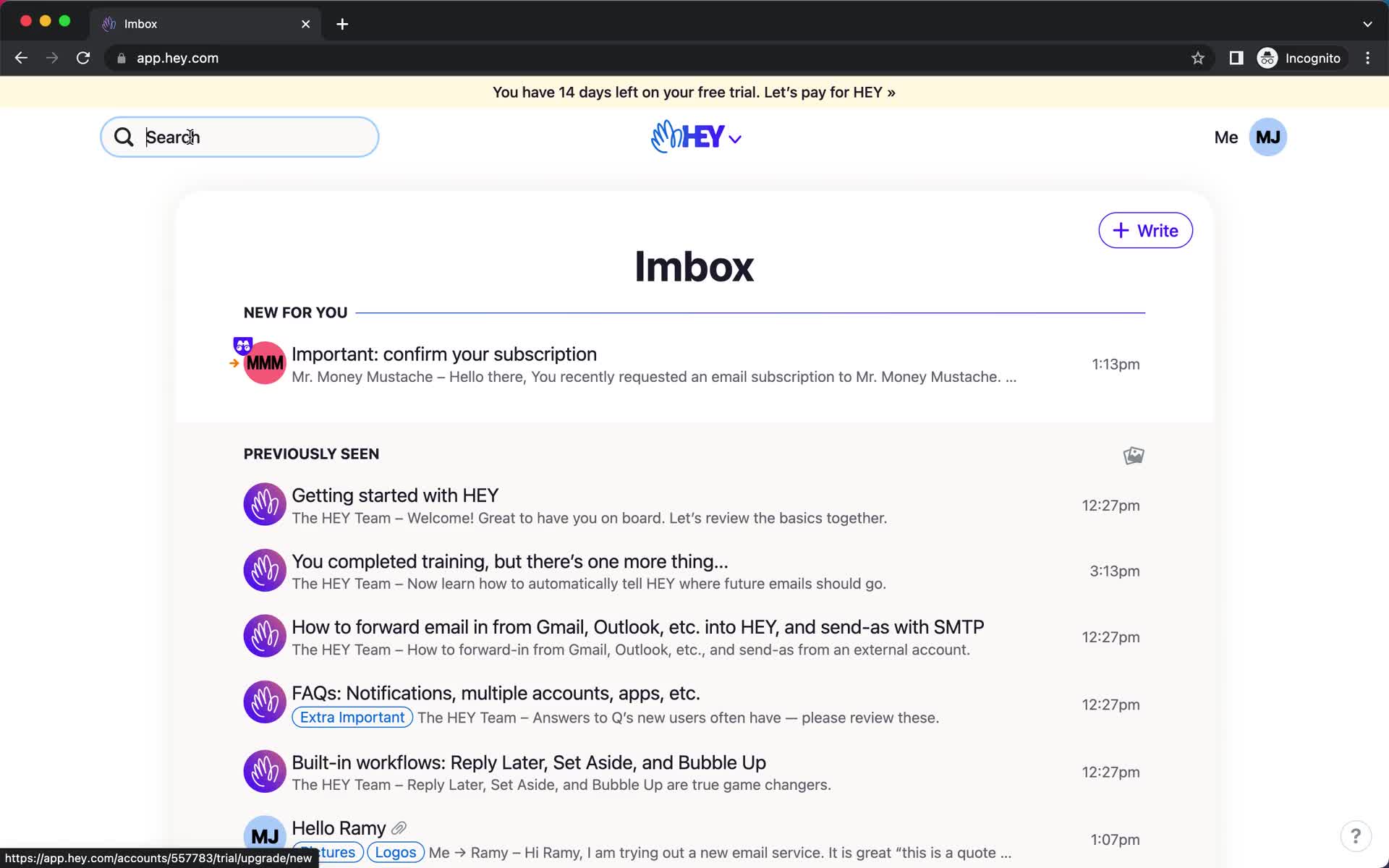
Task: Click the Me label by the avatar
Action: pos(1226,137)
